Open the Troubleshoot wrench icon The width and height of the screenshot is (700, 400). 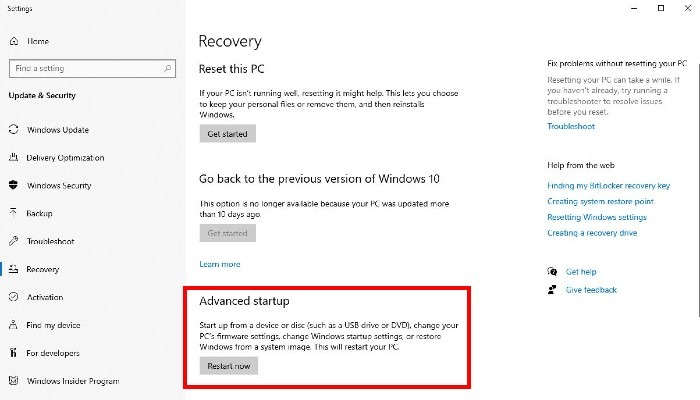click(14, 241)
